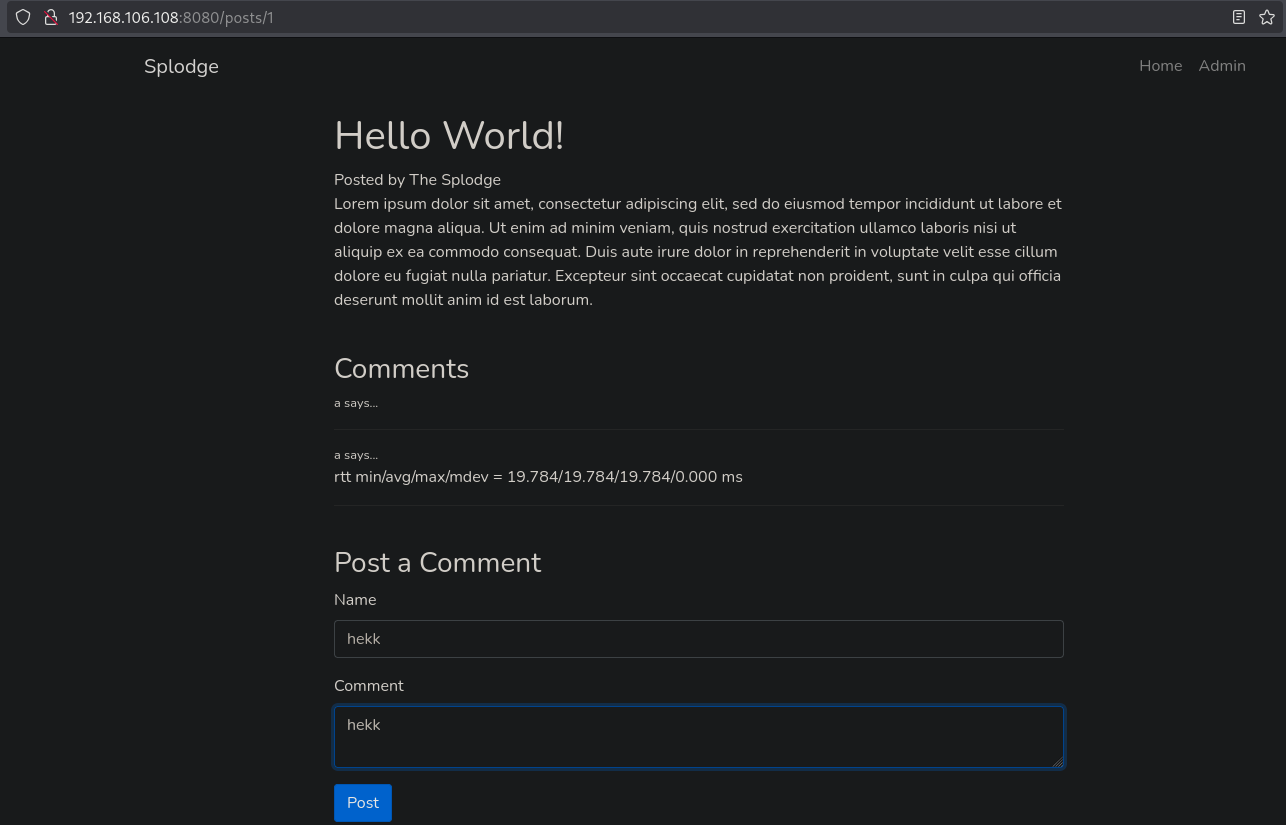Click the Lorem ipsum post paragraph

[698, 252]
